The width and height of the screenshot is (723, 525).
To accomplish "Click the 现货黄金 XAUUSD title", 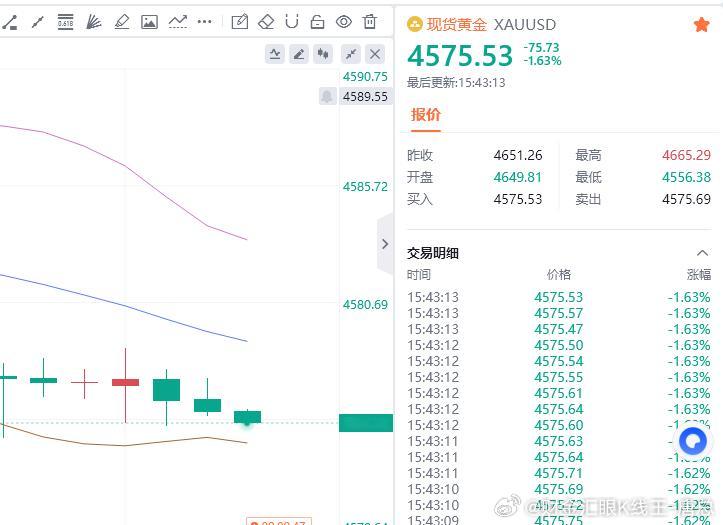I will (x=491, y=24).
